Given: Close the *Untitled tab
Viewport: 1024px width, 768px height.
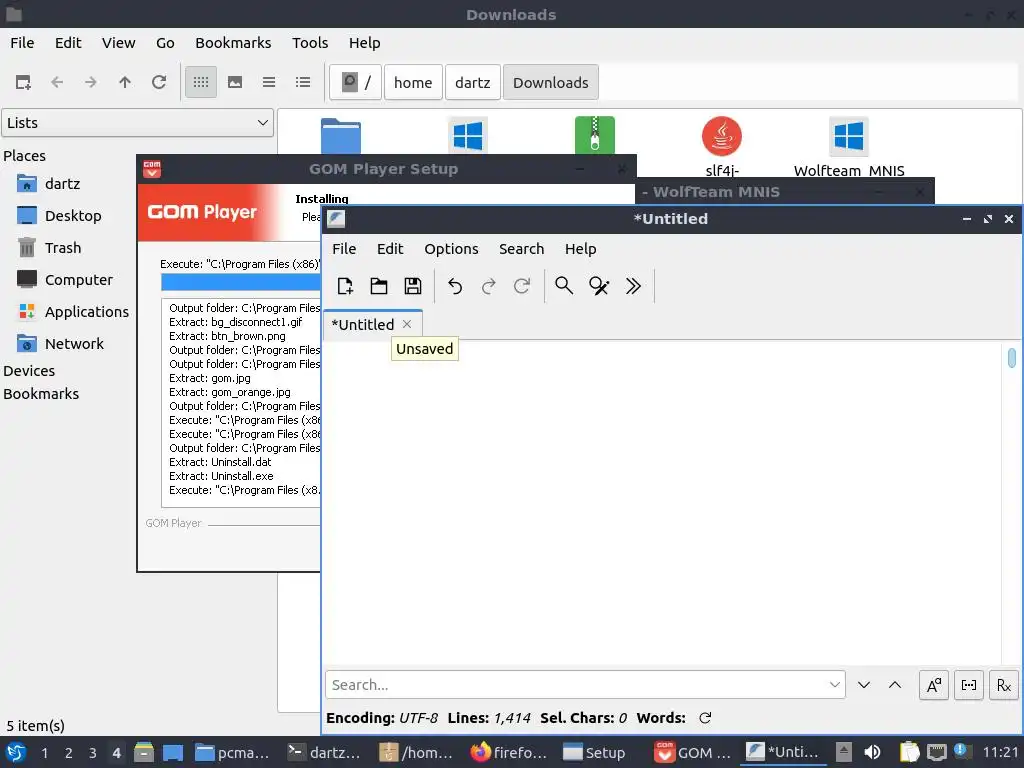Looking at the screenshot, I should tap(407, 325).
